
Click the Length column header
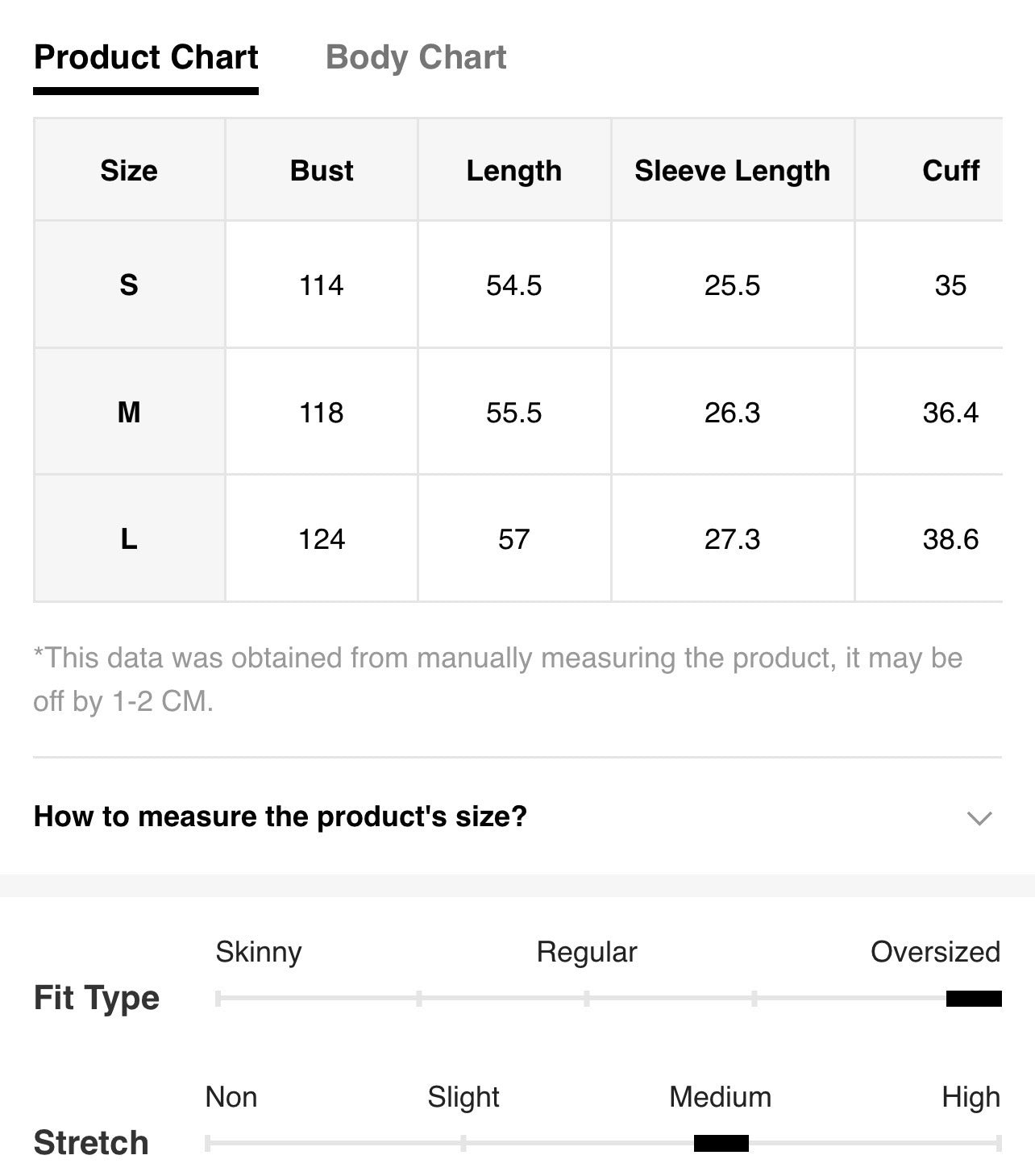514,170
